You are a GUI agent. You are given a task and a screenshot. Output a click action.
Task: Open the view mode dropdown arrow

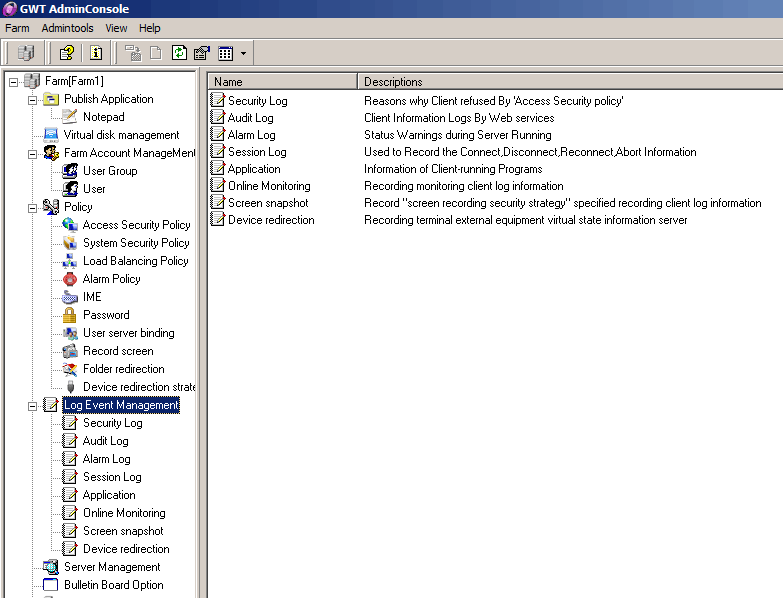(x=243, y=53)
